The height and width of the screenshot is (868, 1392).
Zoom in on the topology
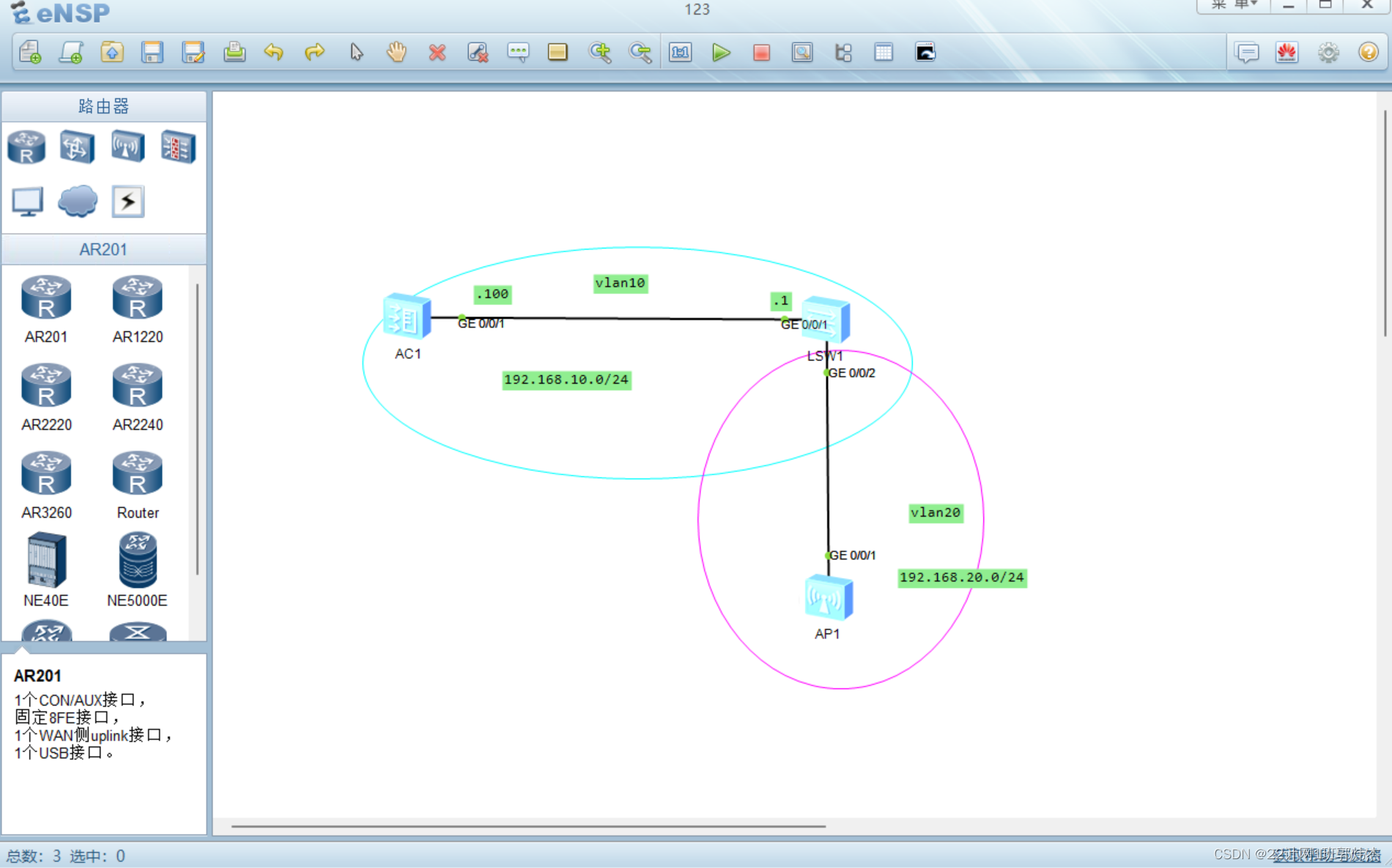click(600, 53)
